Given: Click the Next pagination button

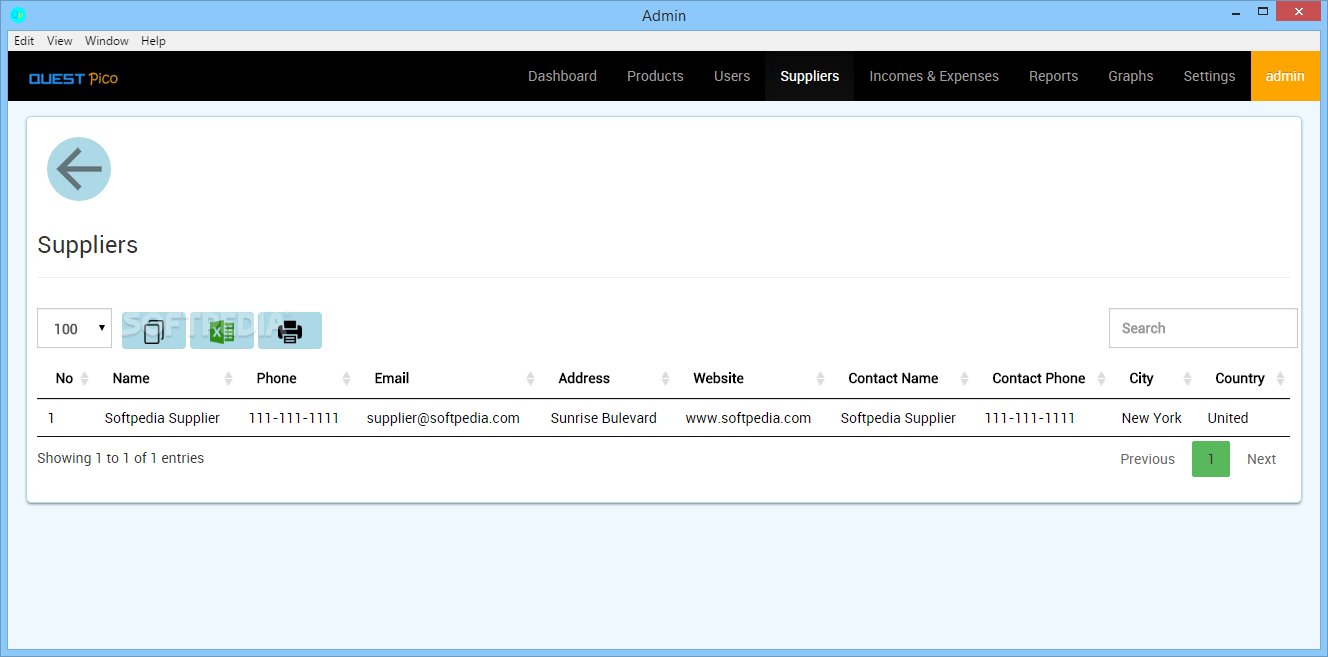Looking at the screenshot, I should pos(1261,459).
